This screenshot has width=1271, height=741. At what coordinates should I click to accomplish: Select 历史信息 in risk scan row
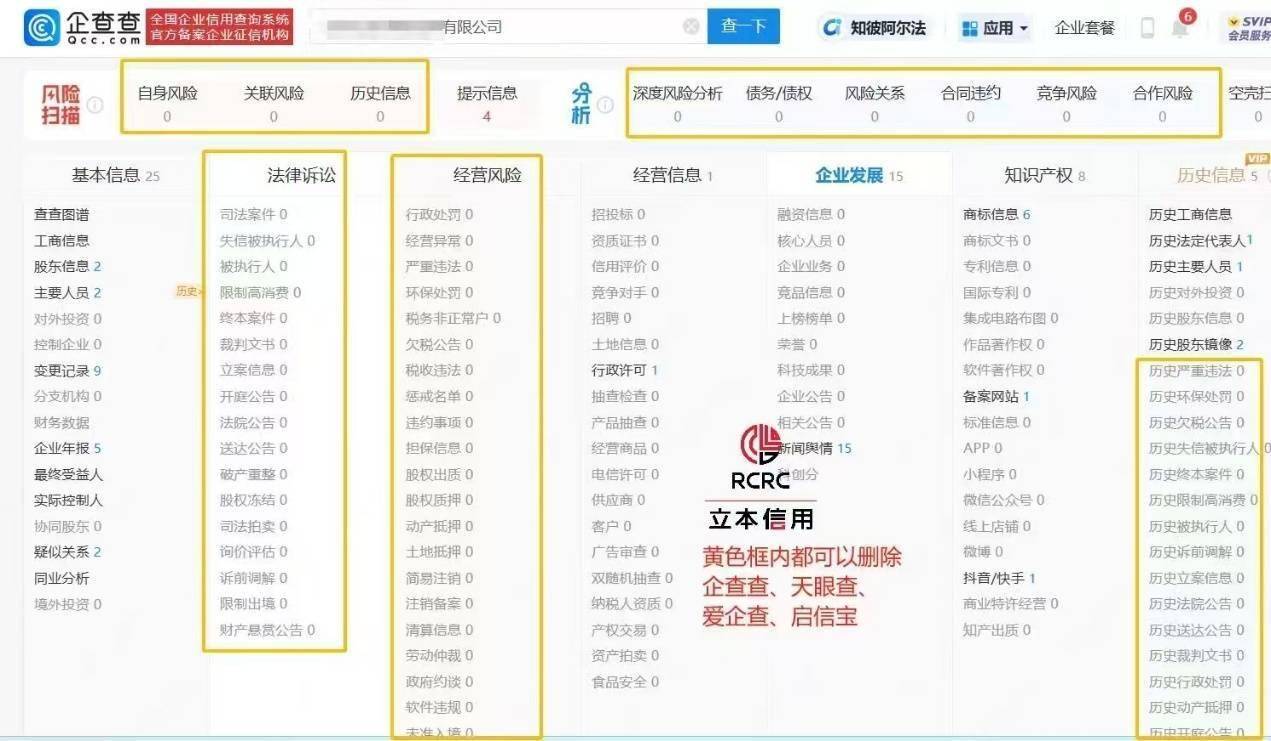coord(380,103)
